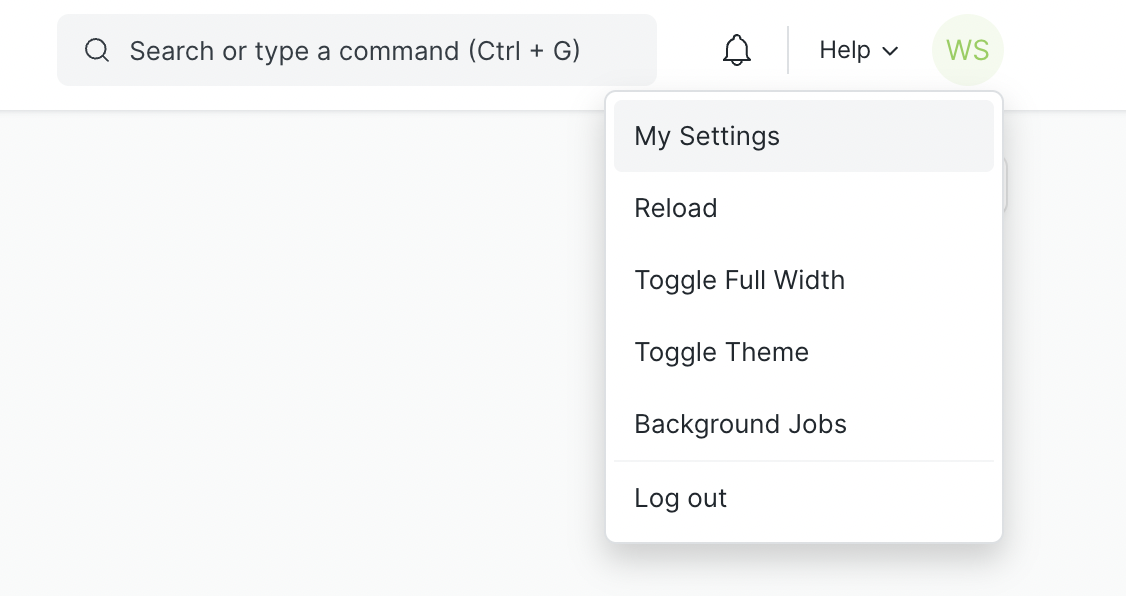Click the empty page area to dismiss menu
The image size is (1126, 596).
(x=302, y=352)
